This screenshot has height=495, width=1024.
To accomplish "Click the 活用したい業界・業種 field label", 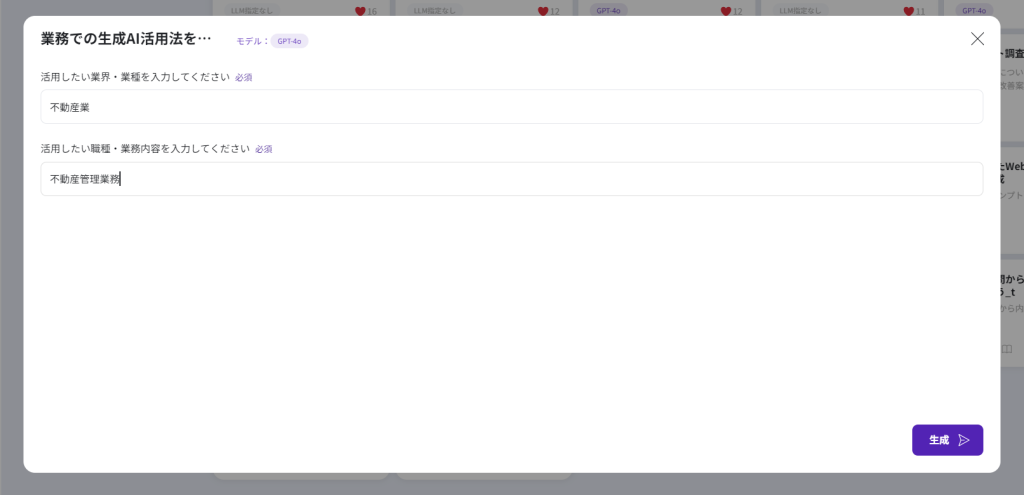I will click(x=135, y=77).
